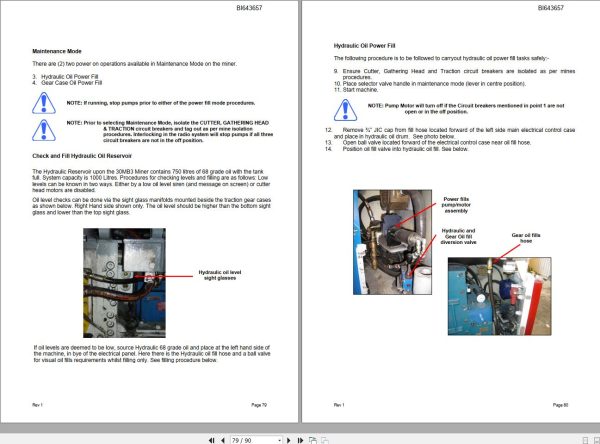Click the gear oil fills hose photo
Viewport: 600px width, 444px height.
(499, 296)
